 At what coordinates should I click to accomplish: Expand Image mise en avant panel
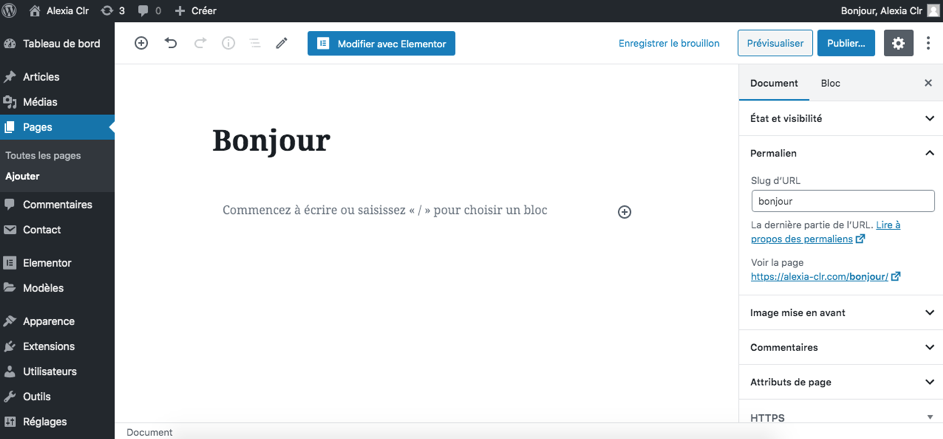coord(841,313)
